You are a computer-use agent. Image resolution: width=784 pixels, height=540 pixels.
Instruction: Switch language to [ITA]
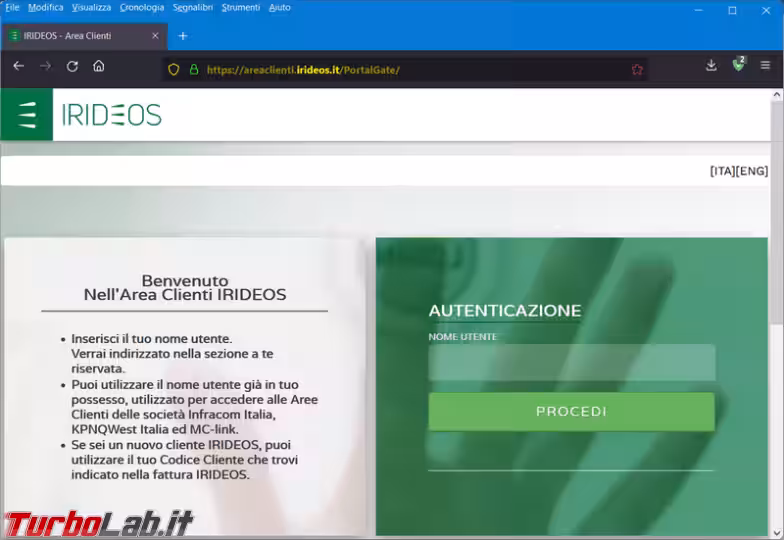(x=722, y=171)
